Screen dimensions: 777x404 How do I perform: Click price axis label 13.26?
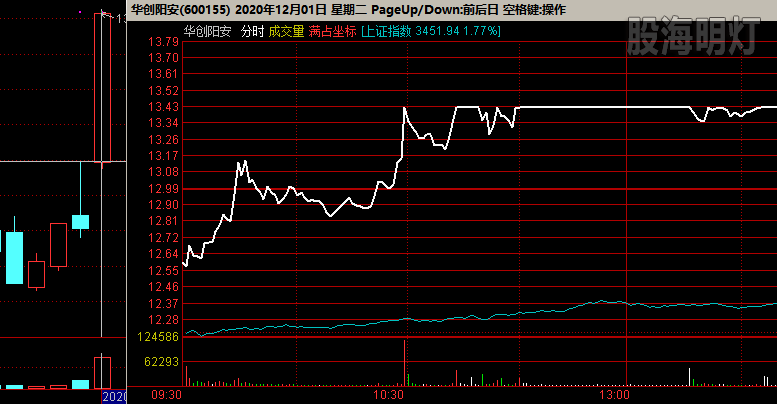pyautogui.click(x=164, y=140)
